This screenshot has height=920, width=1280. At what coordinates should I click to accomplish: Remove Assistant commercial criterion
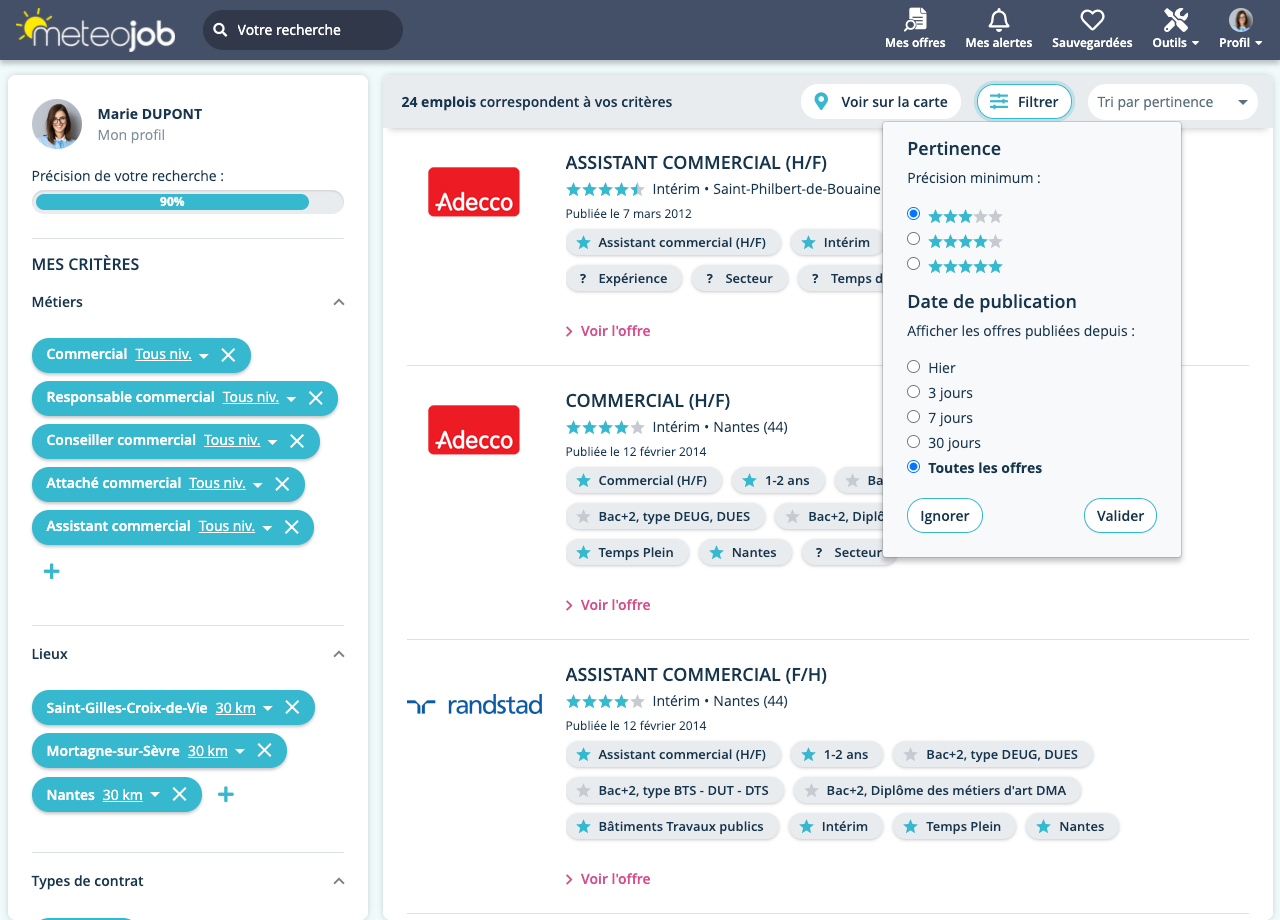pos(292,527)
